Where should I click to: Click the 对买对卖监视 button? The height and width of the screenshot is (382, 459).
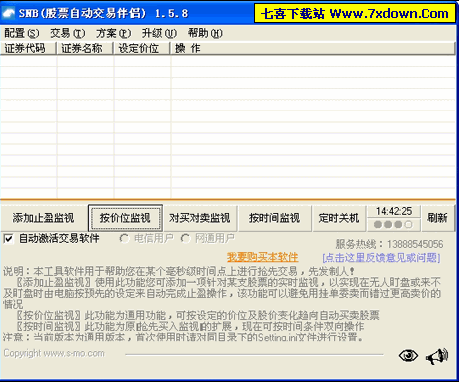click(200, 218)
